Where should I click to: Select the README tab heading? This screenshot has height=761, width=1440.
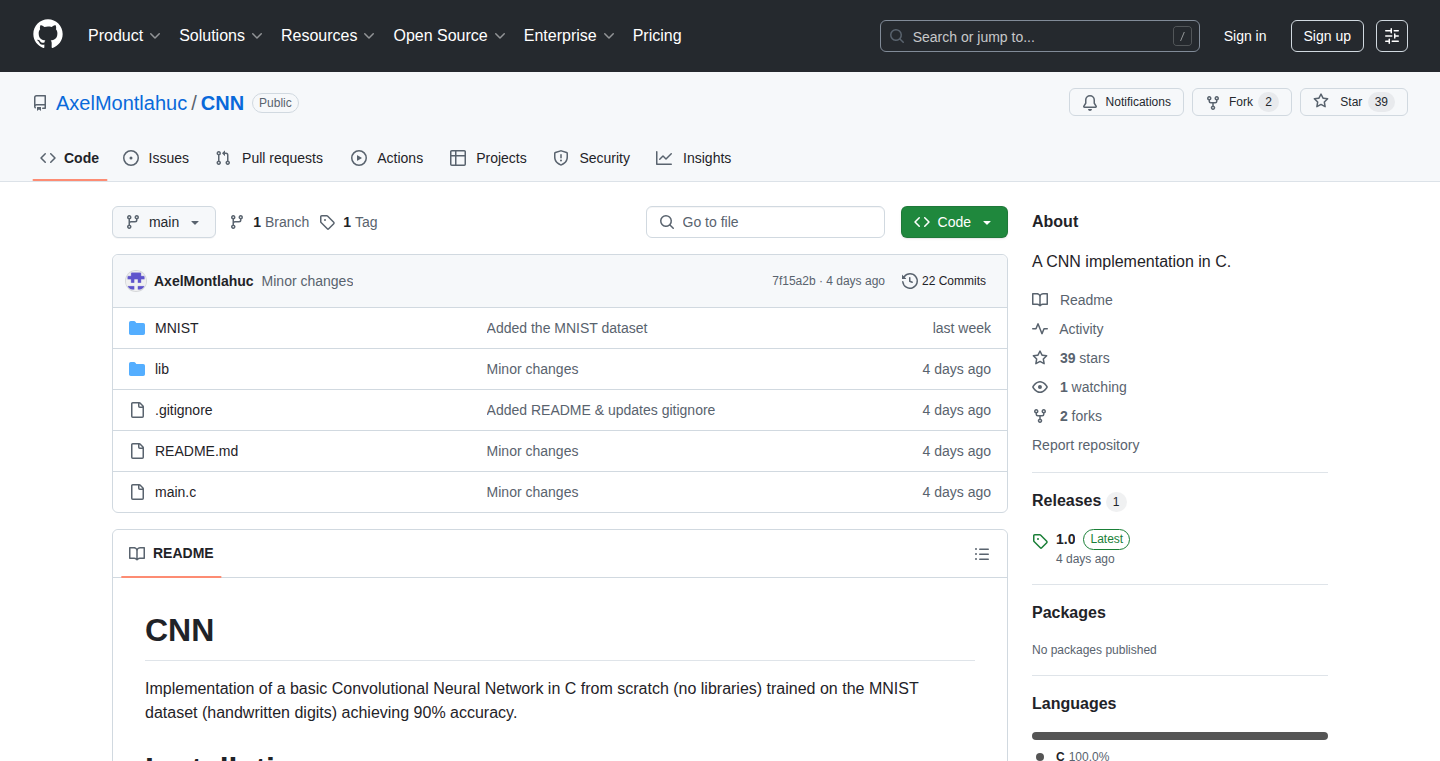(x=171, y=554)
